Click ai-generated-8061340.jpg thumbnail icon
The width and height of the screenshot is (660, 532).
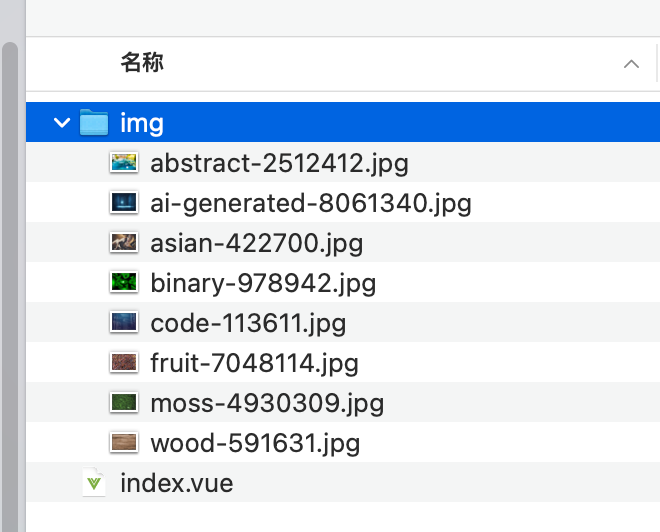coord(124,202)
